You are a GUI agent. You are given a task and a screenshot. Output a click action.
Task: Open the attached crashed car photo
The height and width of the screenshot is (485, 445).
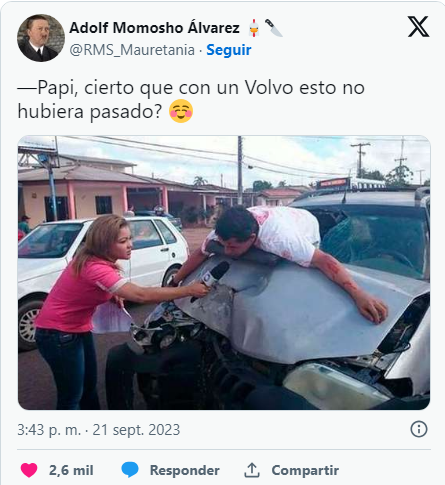pos(224,273)
